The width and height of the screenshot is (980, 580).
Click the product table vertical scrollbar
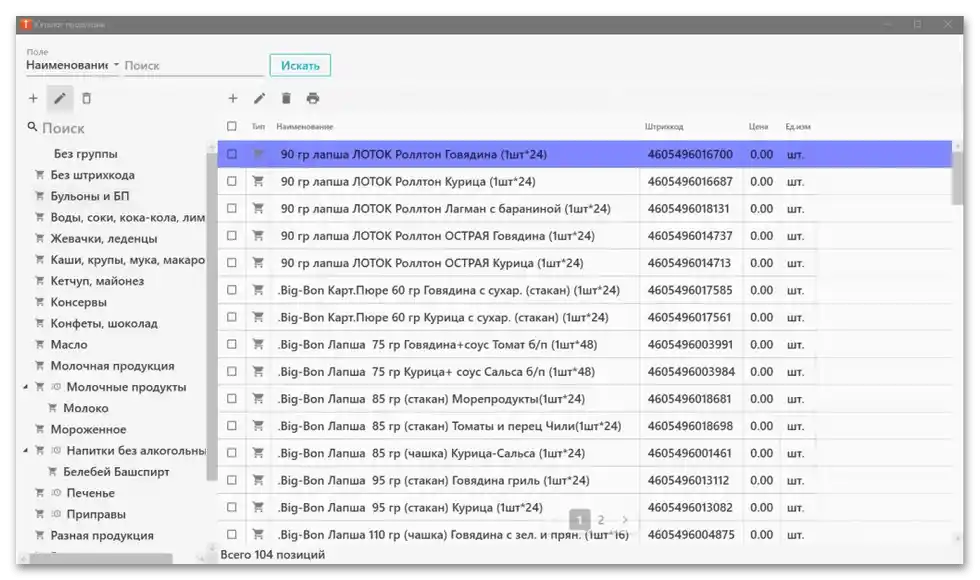pos(958,178)
